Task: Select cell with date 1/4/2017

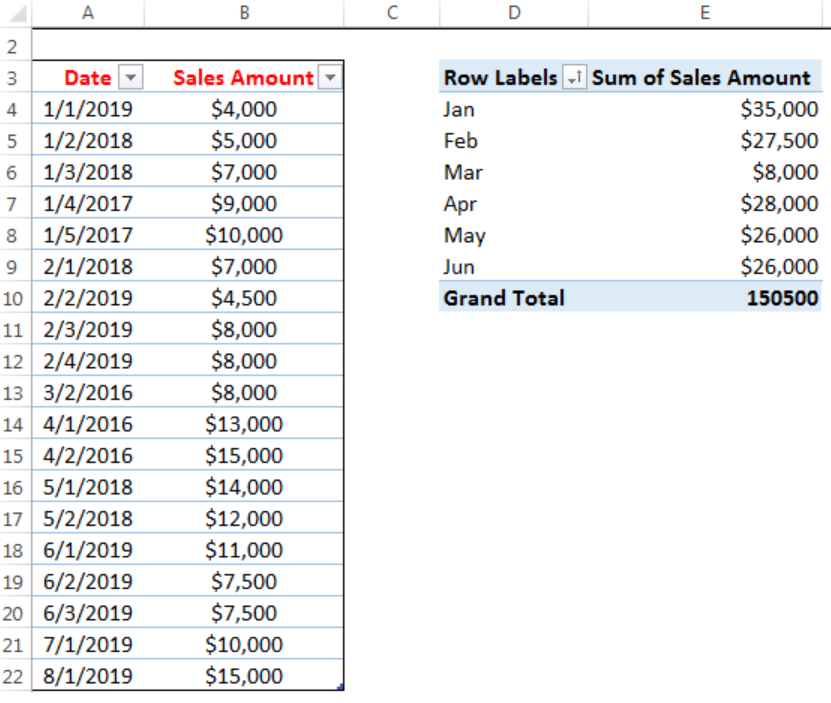Action: pyautogui.click(x=88, y=204)
